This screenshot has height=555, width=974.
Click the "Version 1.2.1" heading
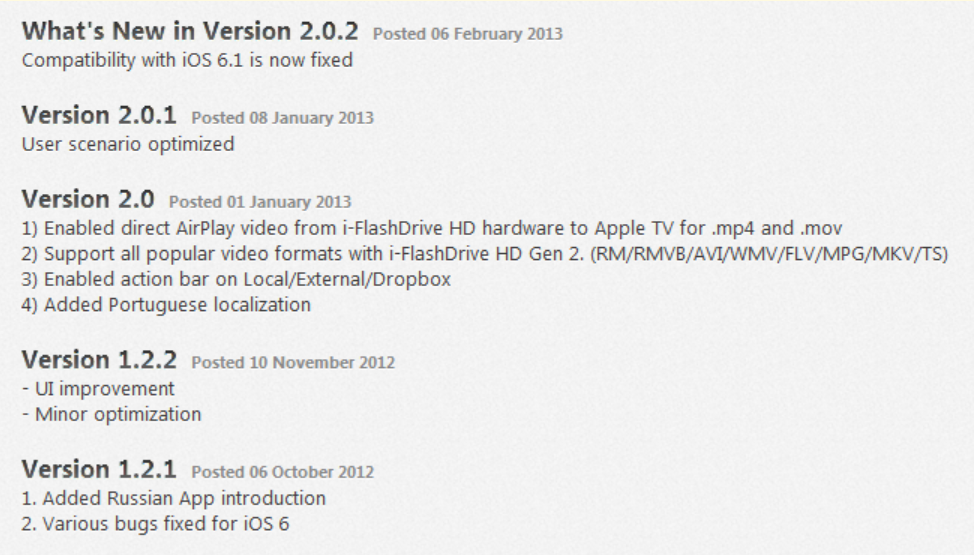(99, 469)
